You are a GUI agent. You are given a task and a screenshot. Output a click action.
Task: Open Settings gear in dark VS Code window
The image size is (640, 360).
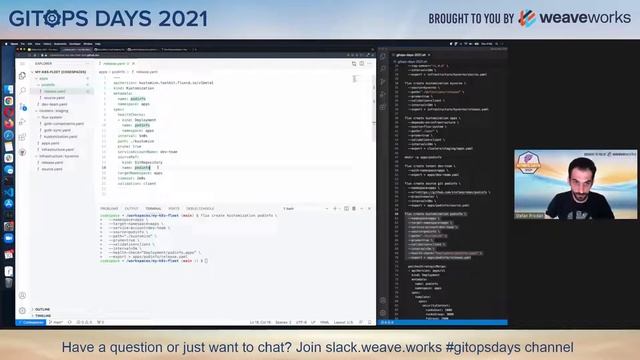point(383,313)
